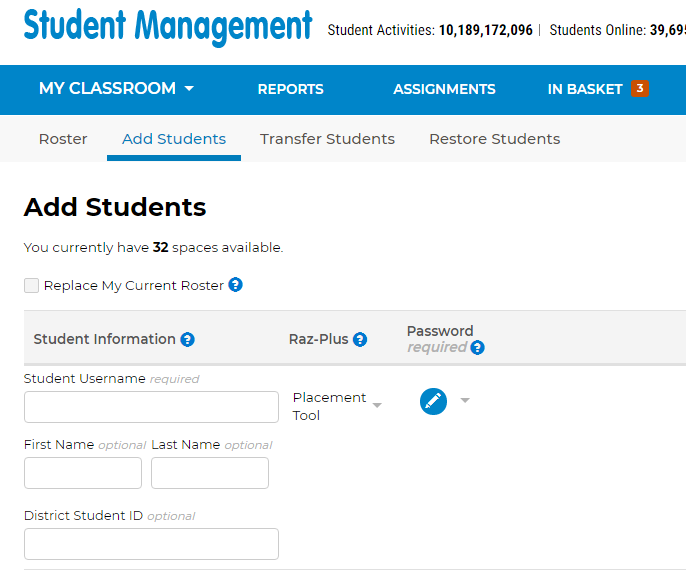This screenshot has height=573, width=686.
Task: Click the Student Information help icon
Action: [187, 339]
